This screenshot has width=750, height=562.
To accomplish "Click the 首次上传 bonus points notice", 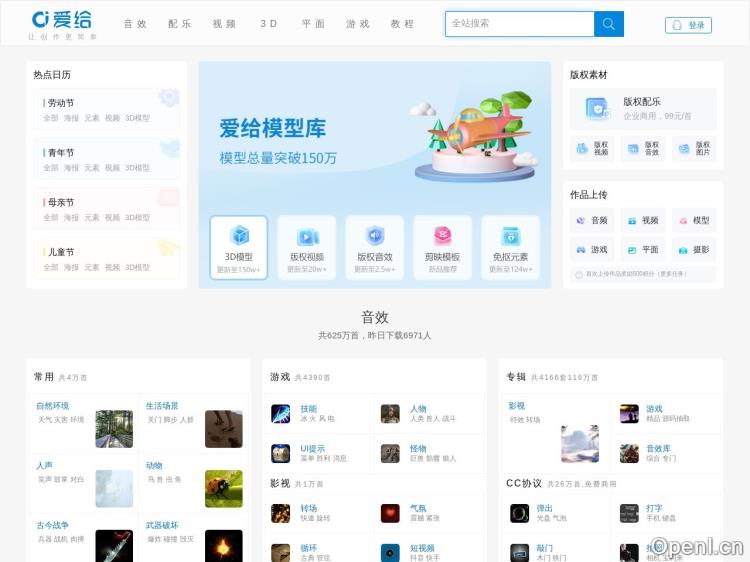I will pos(643,274).
